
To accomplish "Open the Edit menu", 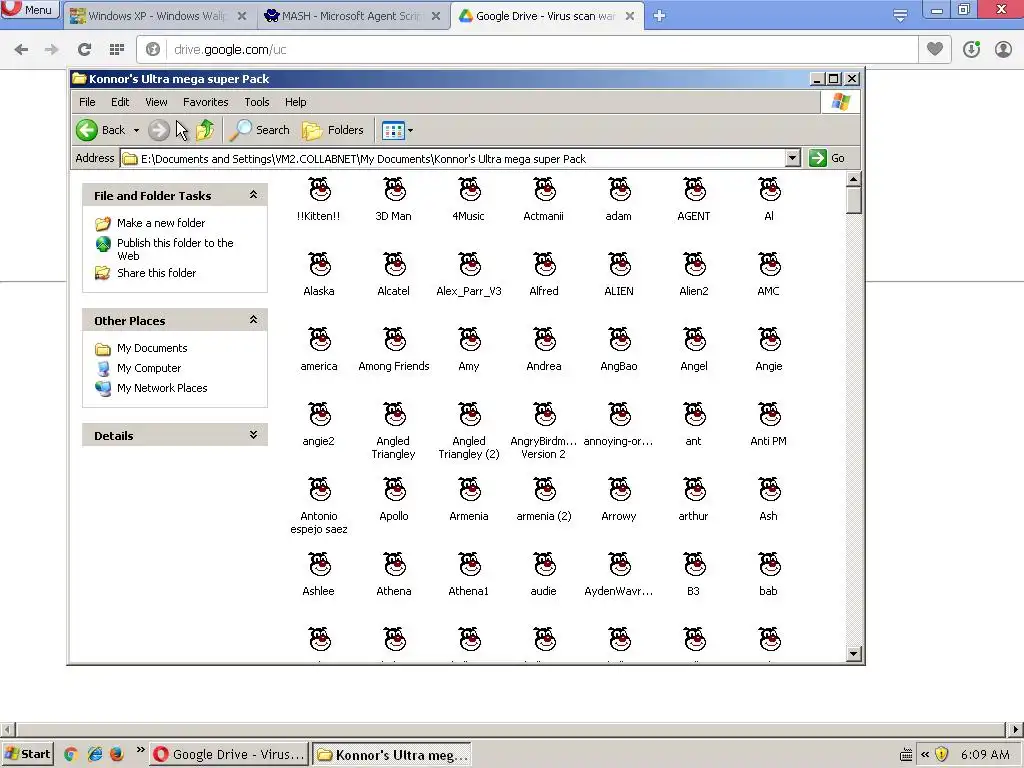I will pos(120,102).
